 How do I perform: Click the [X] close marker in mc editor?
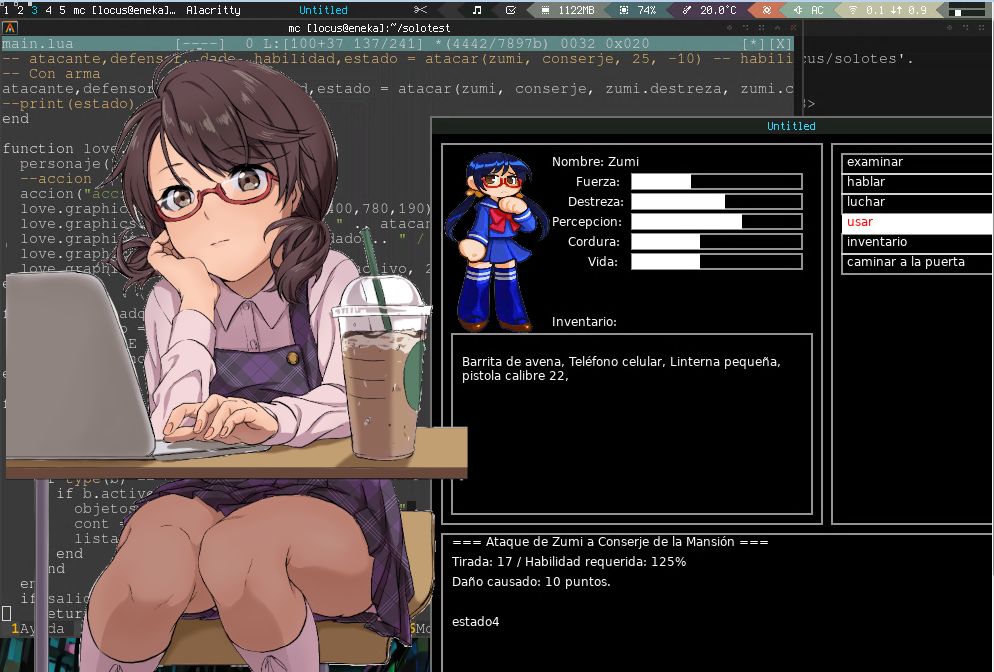(782, 45)
